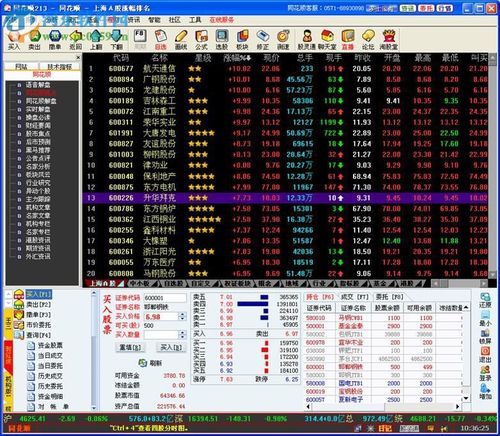Open the 工具 menu
Image resolution: width=500 pixels, height=436 pixels.
point(195,20)
